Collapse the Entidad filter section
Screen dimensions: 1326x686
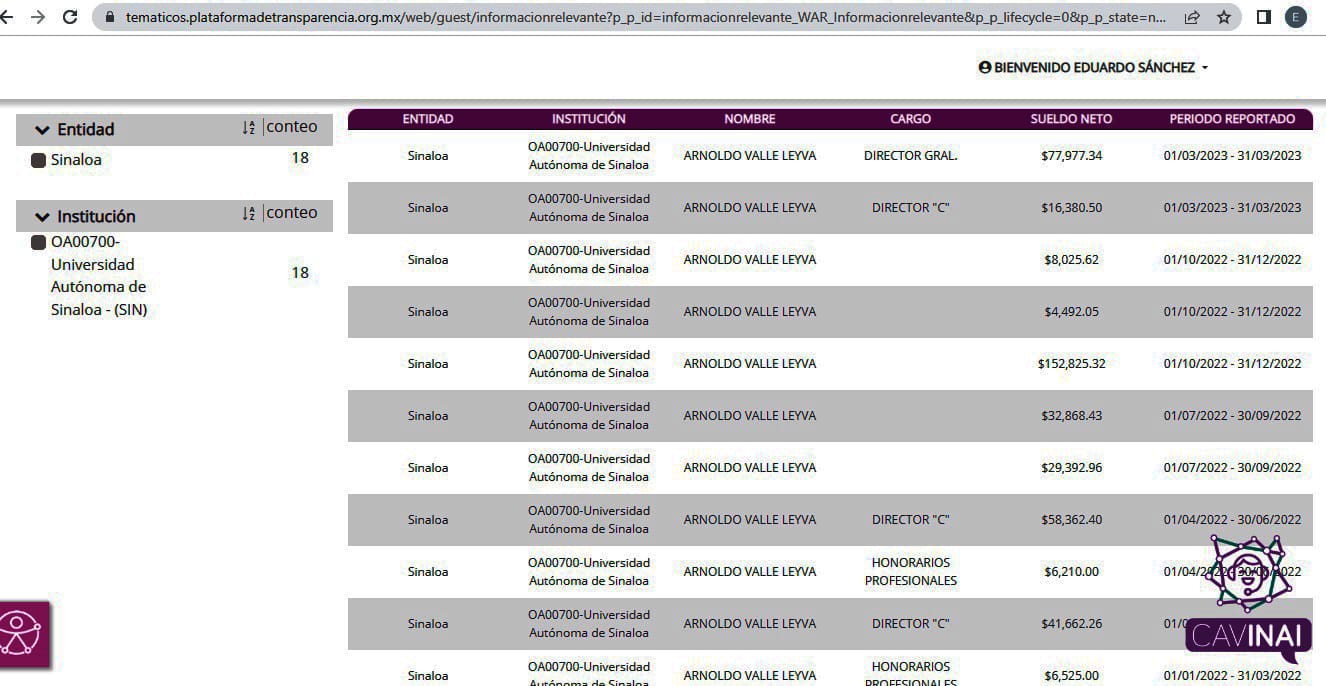pyautogui.click(x=42, y=130)
